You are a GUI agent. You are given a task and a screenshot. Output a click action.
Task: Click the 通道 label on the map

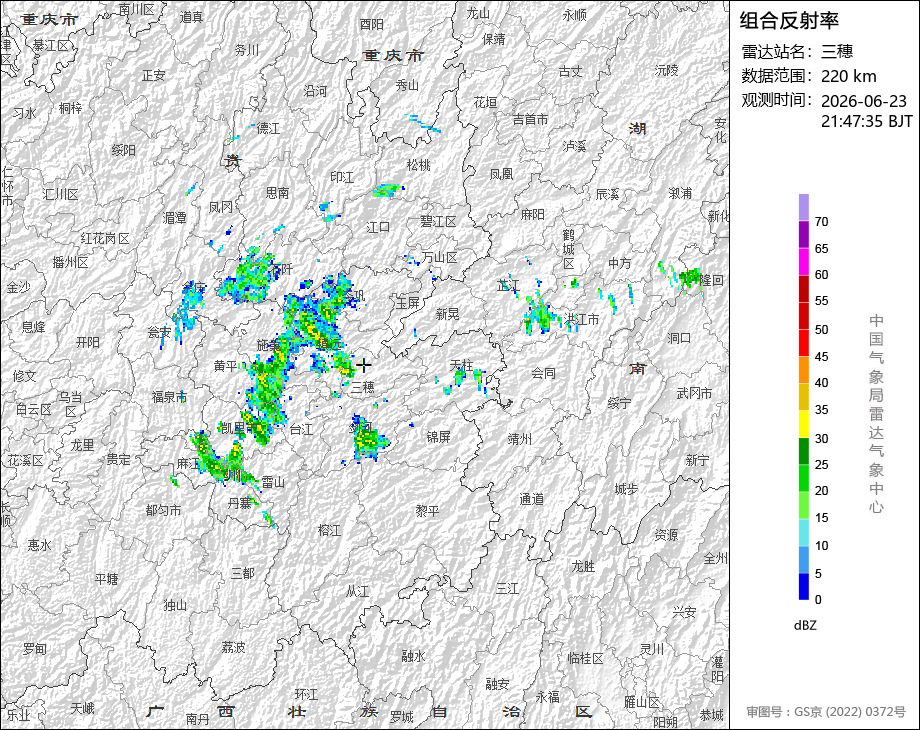[532, 499]
